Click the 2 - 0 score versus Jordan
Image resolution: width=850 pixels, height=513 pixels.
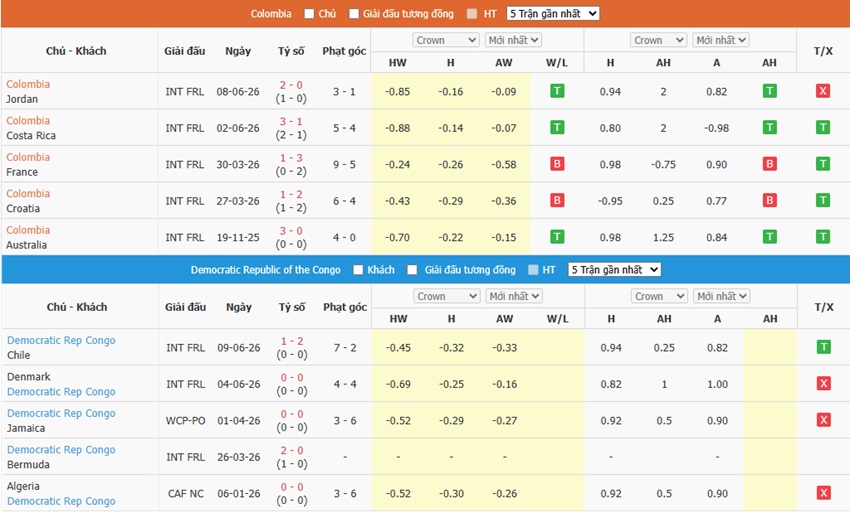click(291, 85)
